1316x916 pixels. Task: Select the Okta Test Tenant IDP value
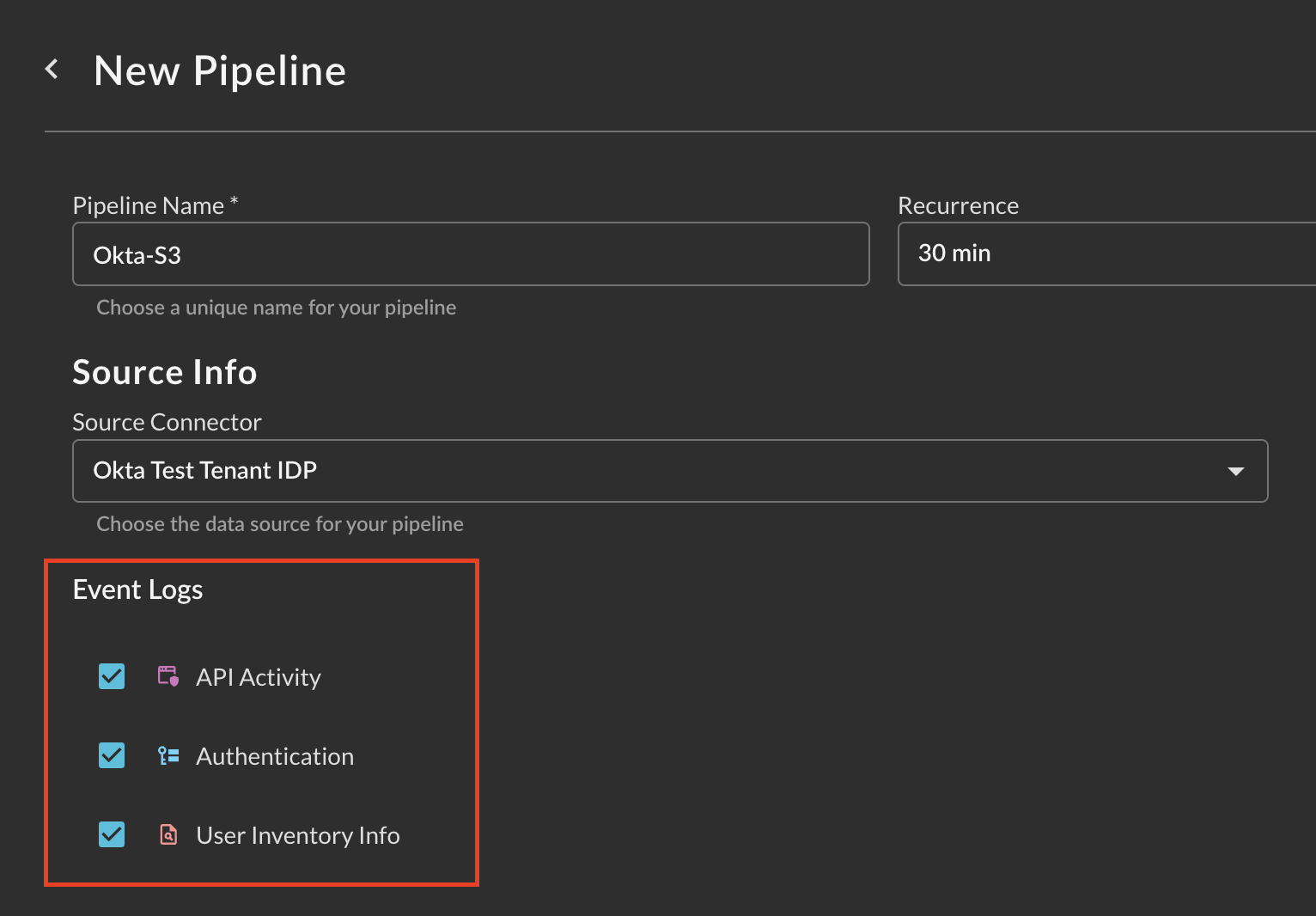205,470
